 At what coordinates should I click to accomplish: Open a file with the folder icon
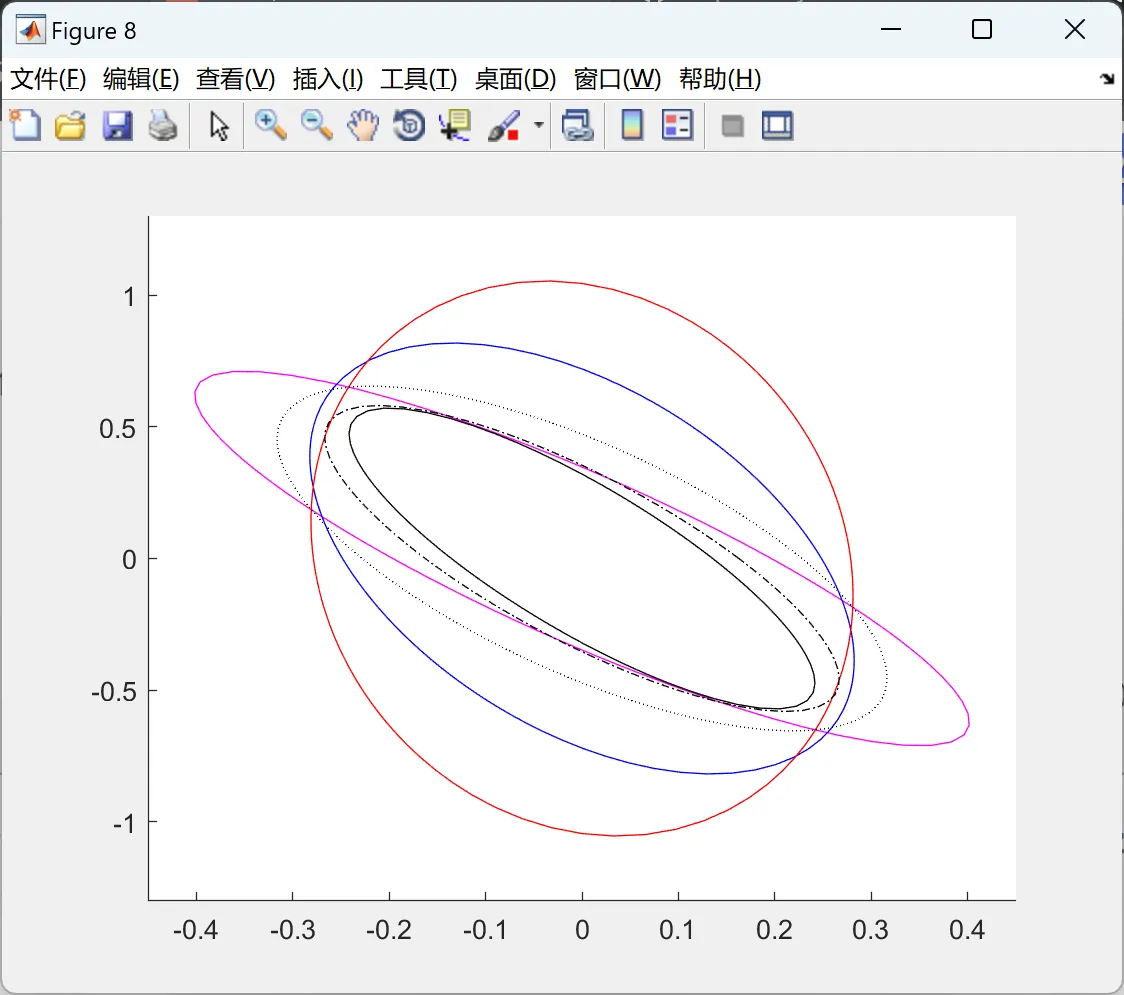click(x=70, y=125)
